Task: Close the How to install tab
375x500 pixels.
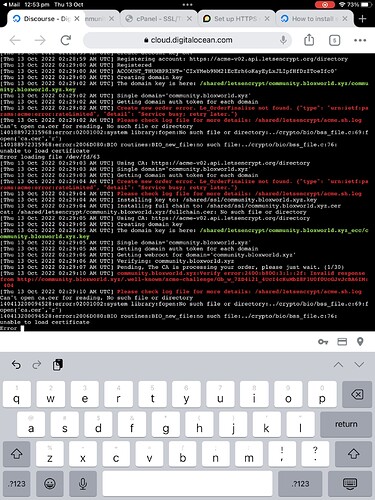Action: click(x=345, y=19)
